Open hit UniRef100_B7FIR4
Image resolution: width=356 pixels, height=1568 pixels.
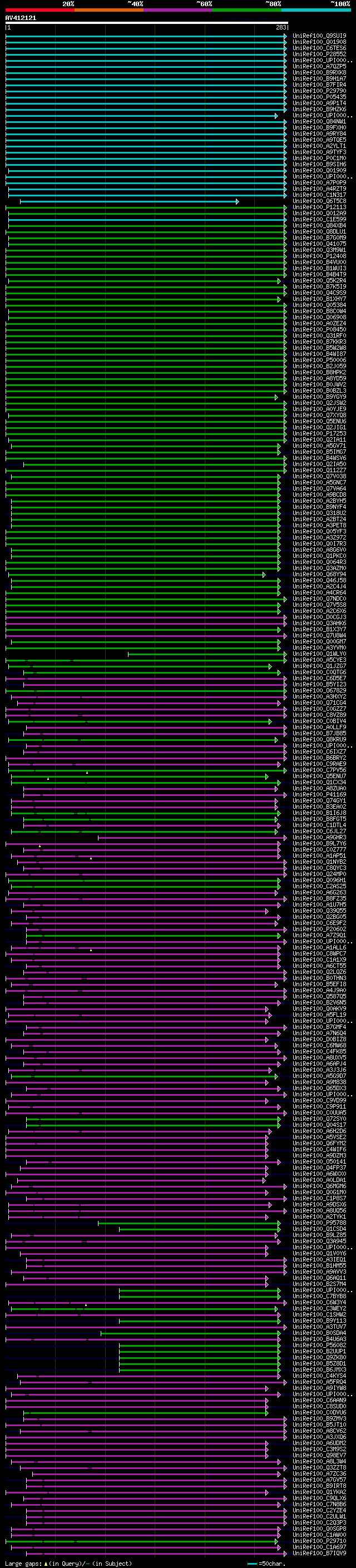point(319,85)
